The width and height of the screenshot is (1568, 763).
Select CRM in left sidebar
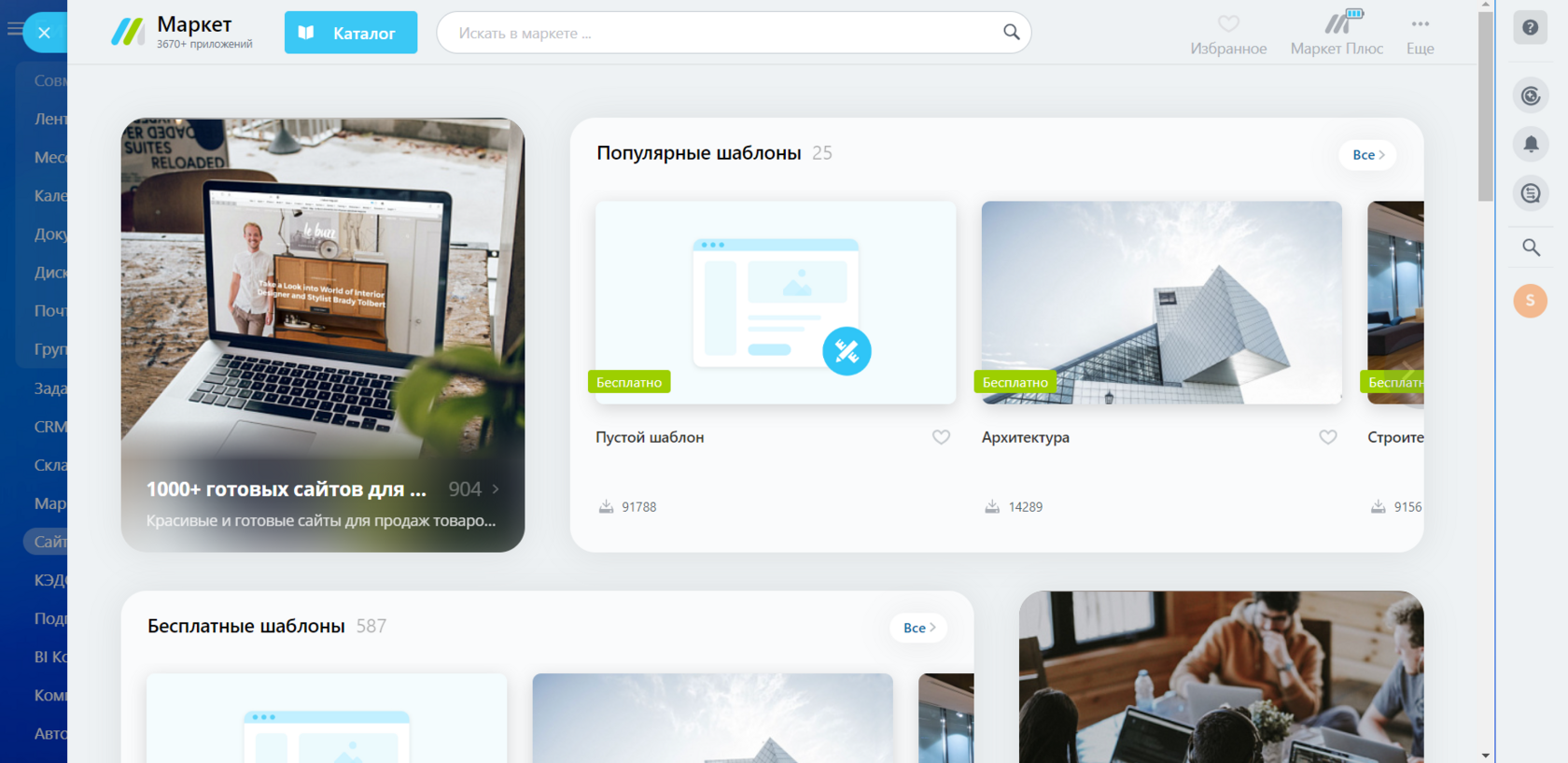tap(50, 427)
